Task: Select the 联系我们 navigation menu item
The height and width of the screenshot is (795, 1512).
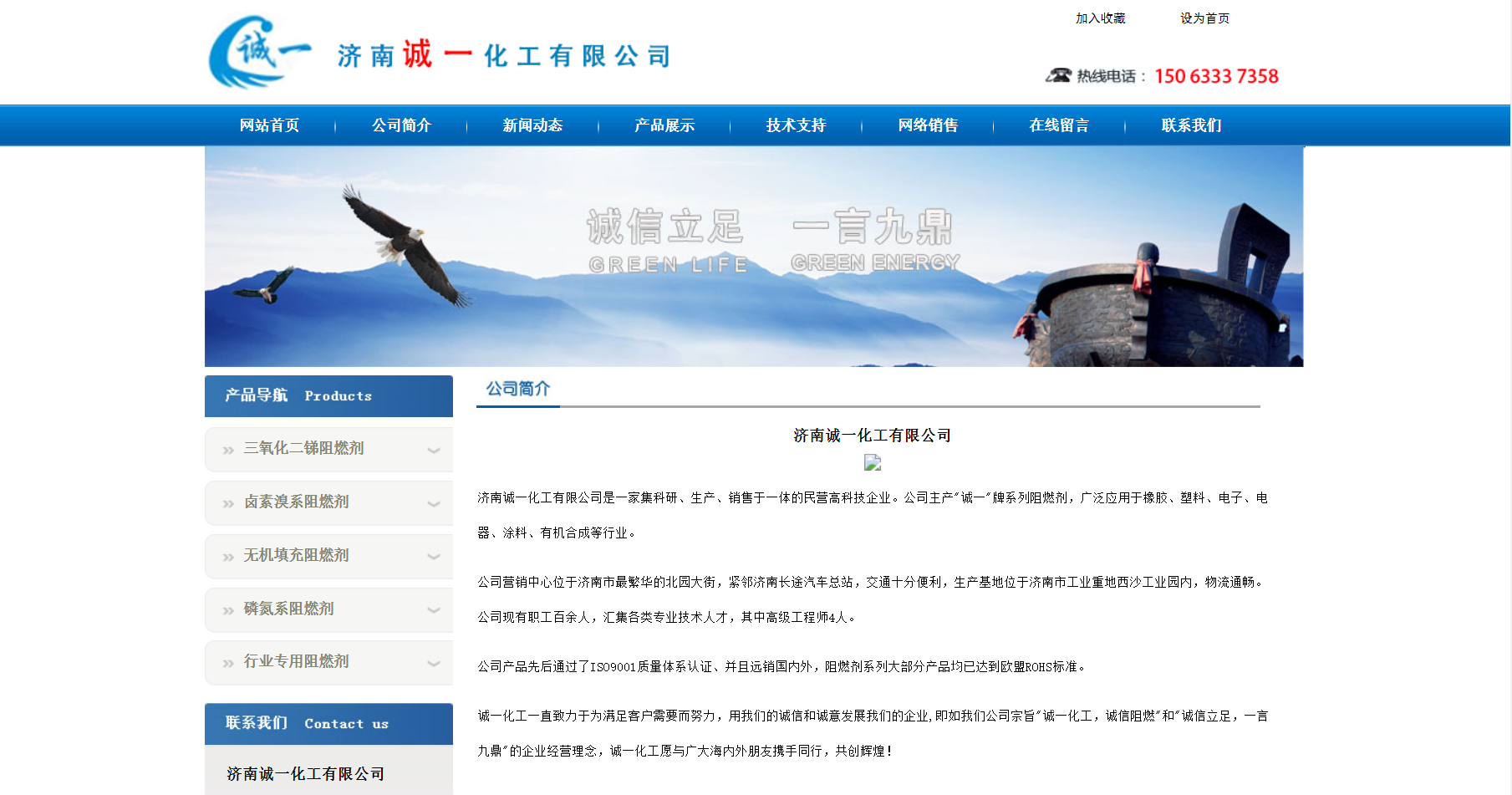Action: click(x=1191, y=125)
